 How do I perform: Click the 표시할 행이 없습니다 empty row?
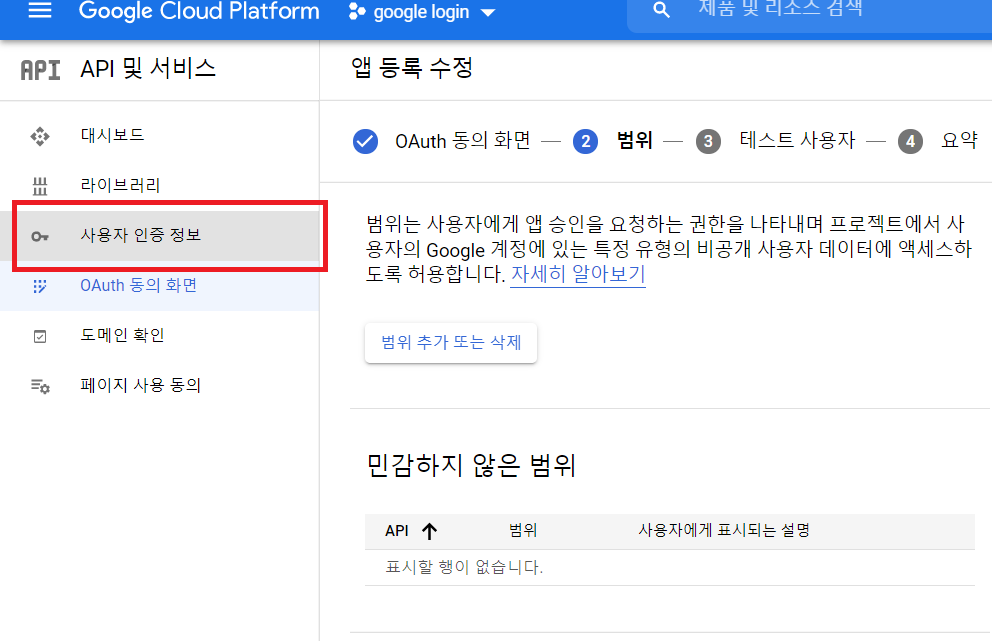[670, 568]
